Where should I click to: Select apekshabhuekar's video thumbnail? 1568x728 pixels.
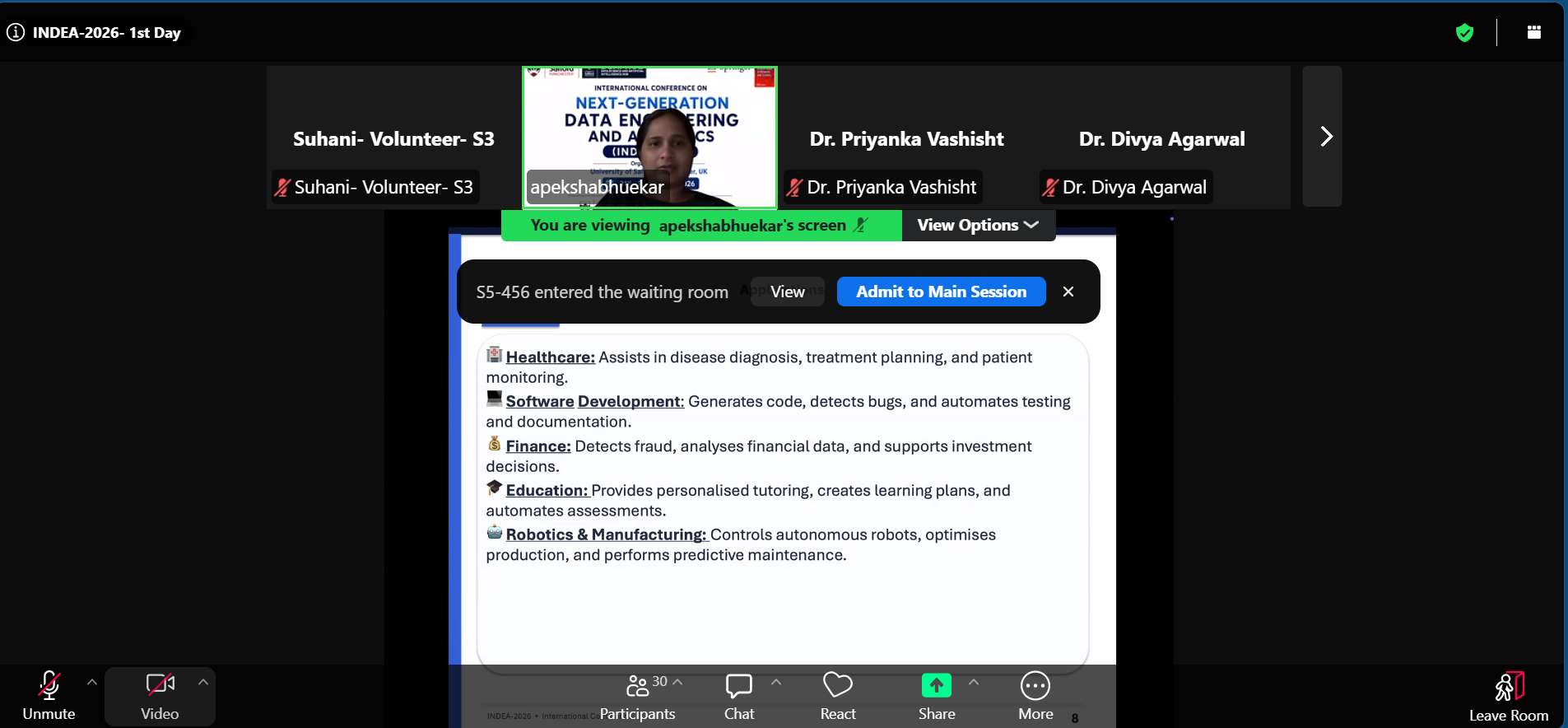tap(650, 137)
